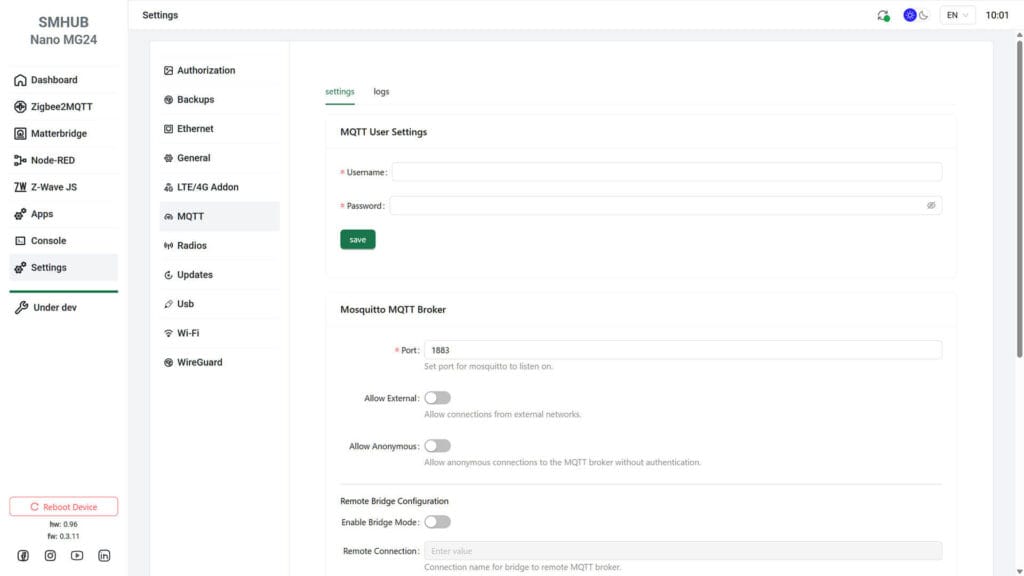Open the YouTube channel icon
The width and height of the screenshot is (1024, 576).
point(76,555)
